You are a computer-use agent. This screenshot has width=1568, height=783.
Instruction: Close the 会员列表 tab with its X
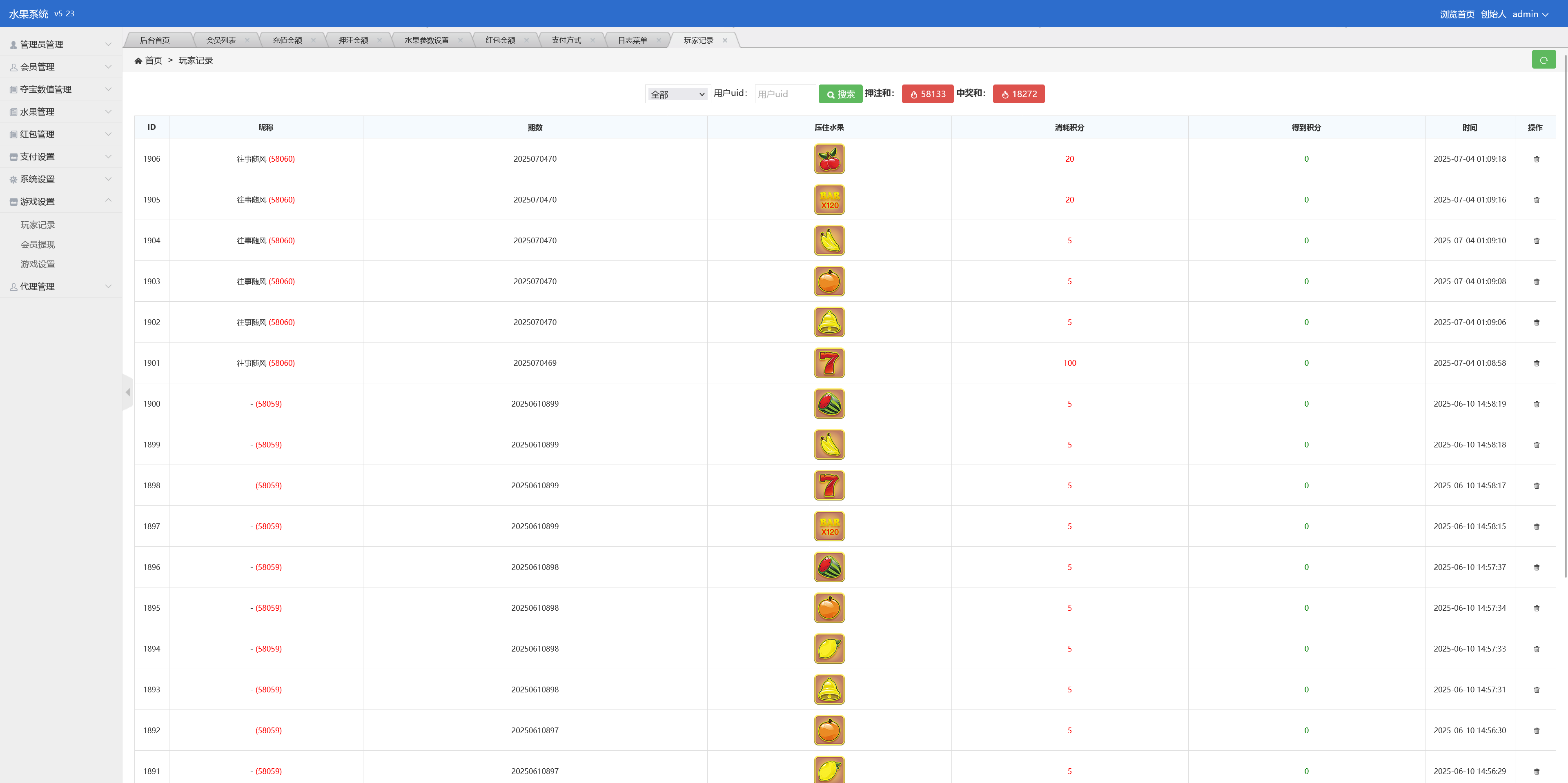tap(247, 40)
